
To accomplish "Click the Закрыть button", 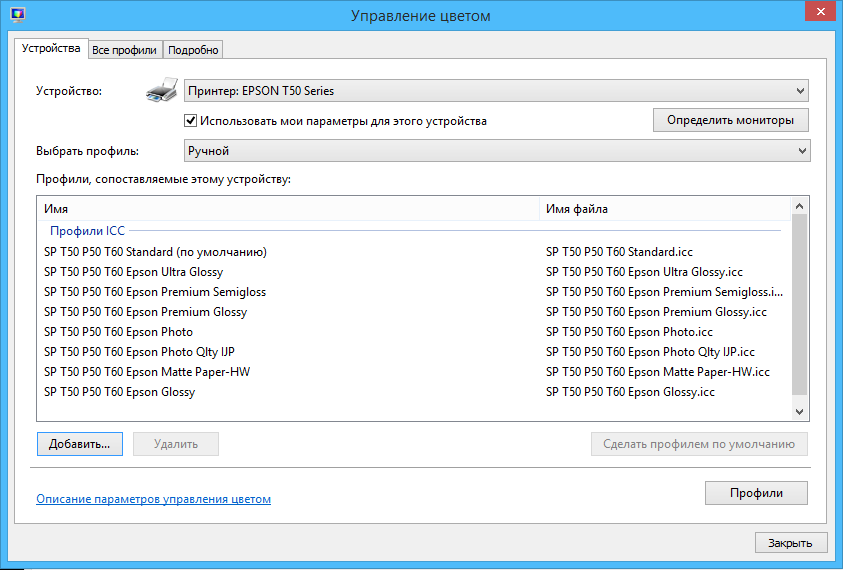I will (x=789, y=543).
